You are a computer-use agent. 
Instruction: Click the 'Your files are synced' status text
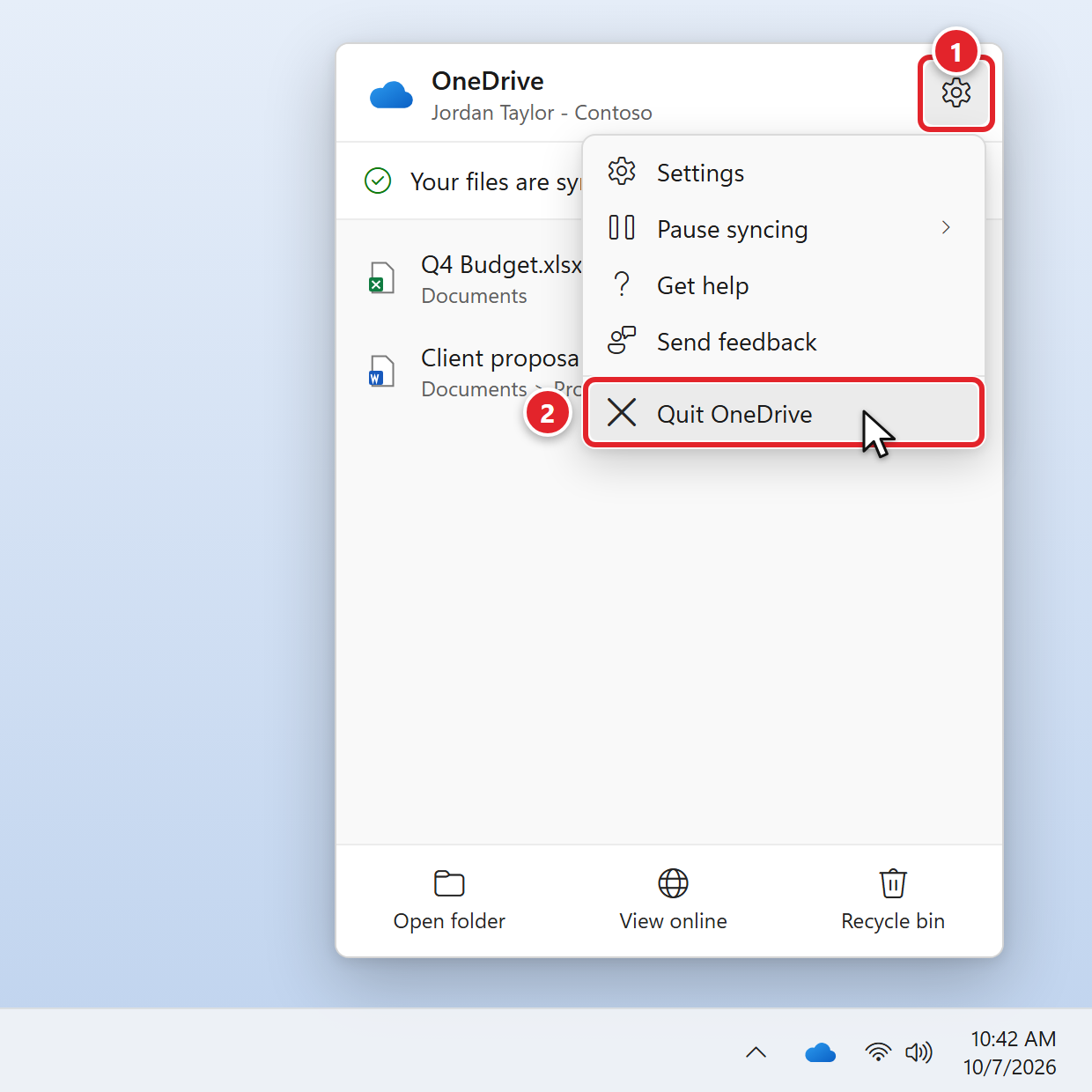496,181
